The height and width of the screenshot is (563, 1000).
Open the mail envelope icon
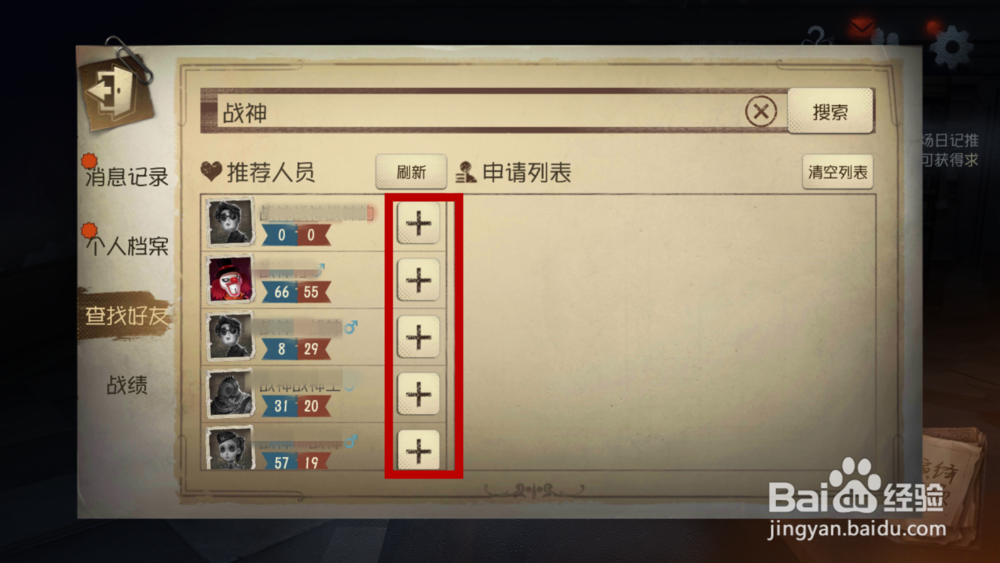point(862,28)
